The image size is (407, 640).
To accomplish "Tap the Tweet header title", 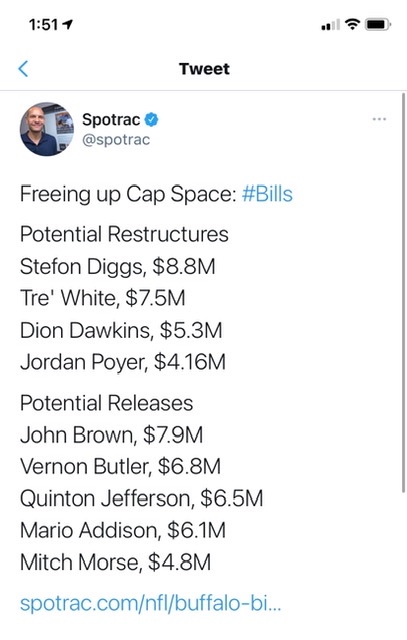I will coord(204,69).
